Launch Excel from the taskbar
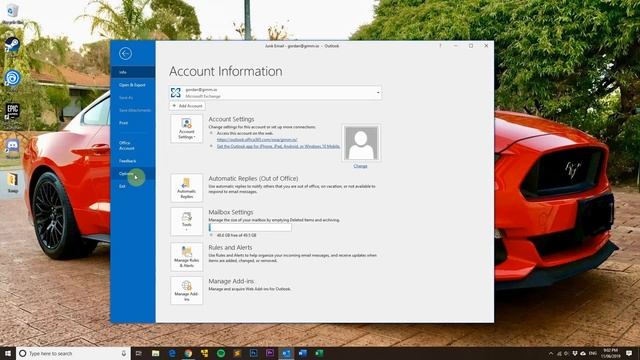640x360 pixels. pyautogui.click(x=319, y=353)
